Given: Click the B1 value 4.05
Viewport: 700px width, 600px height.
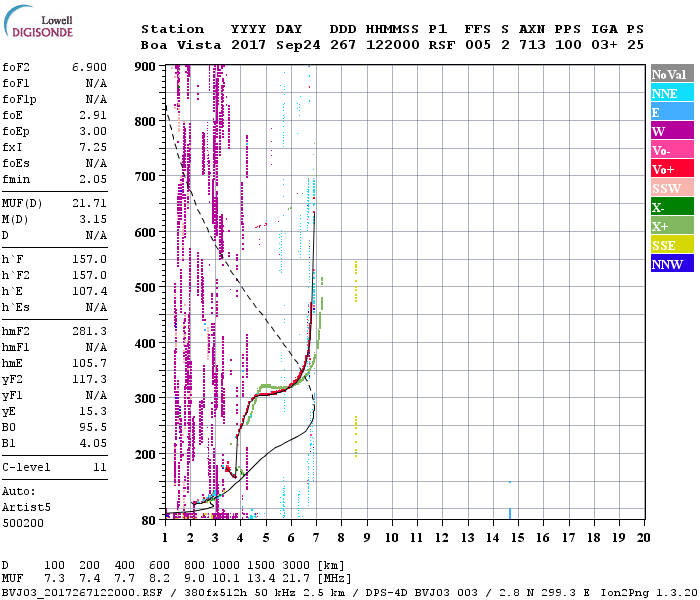Looking at the screenshot, I should (93, 443).
